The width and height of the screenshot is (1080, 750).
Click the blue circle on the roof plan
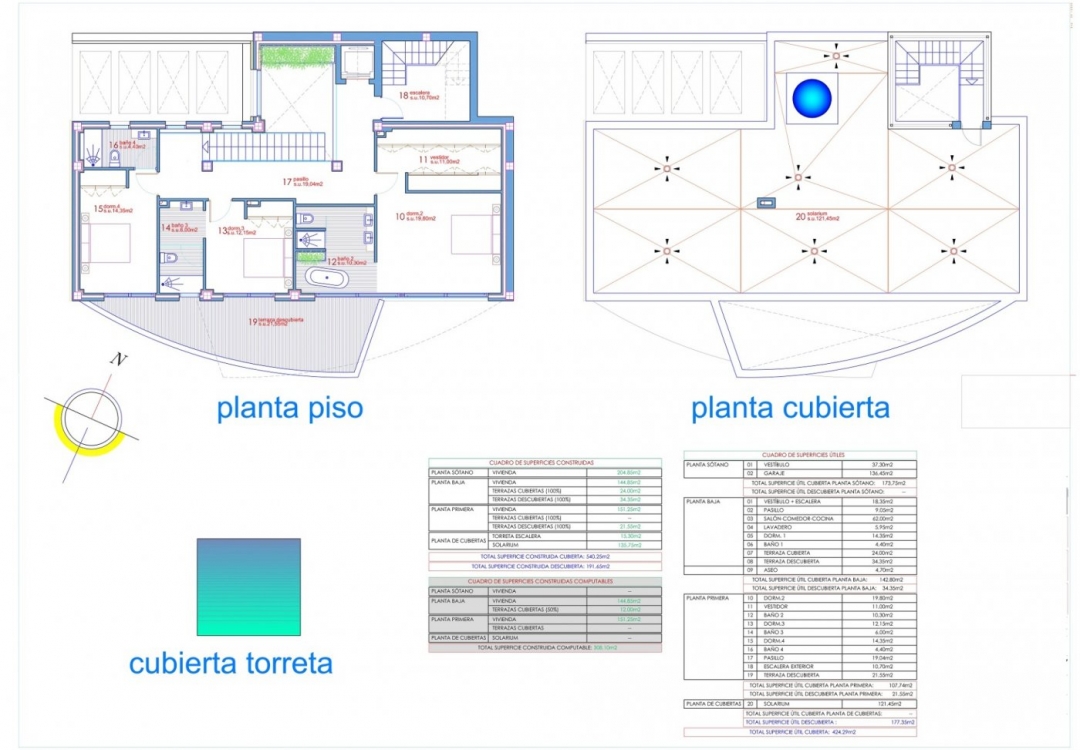[x=811, y=98]
